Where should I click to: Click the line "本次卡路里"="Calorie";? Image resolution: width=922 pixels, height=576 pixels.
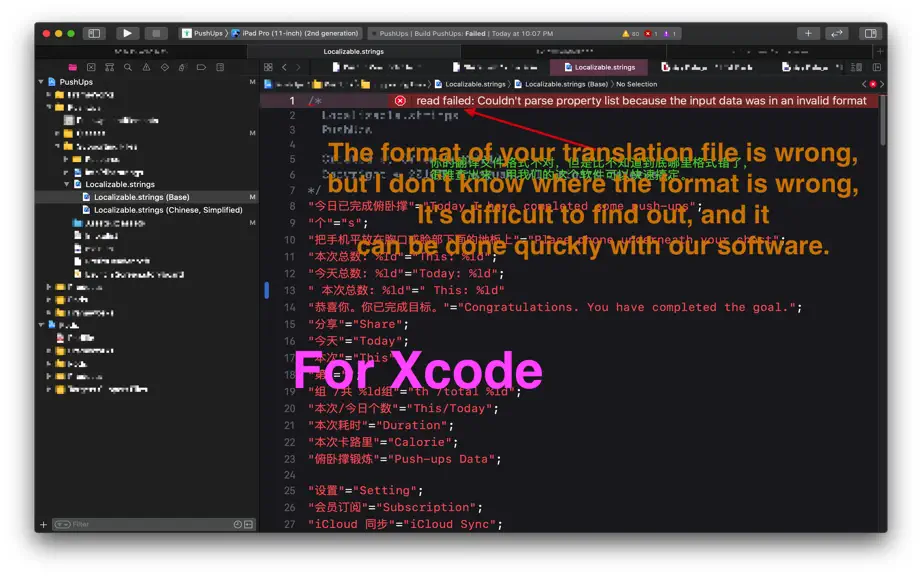(383, 443)
